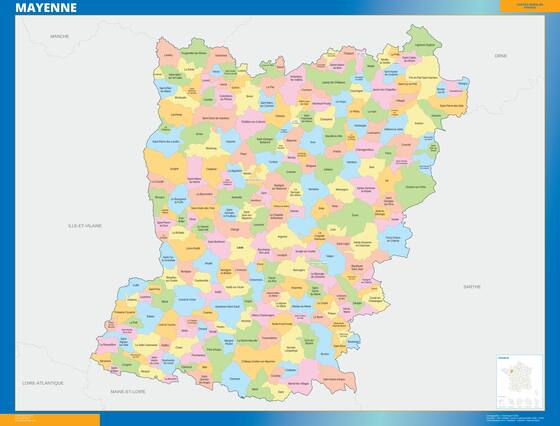Click the Saint-Pierre-des-Nids commune label
The width and height of the screenshot is (560, 426).
(451, 106)
